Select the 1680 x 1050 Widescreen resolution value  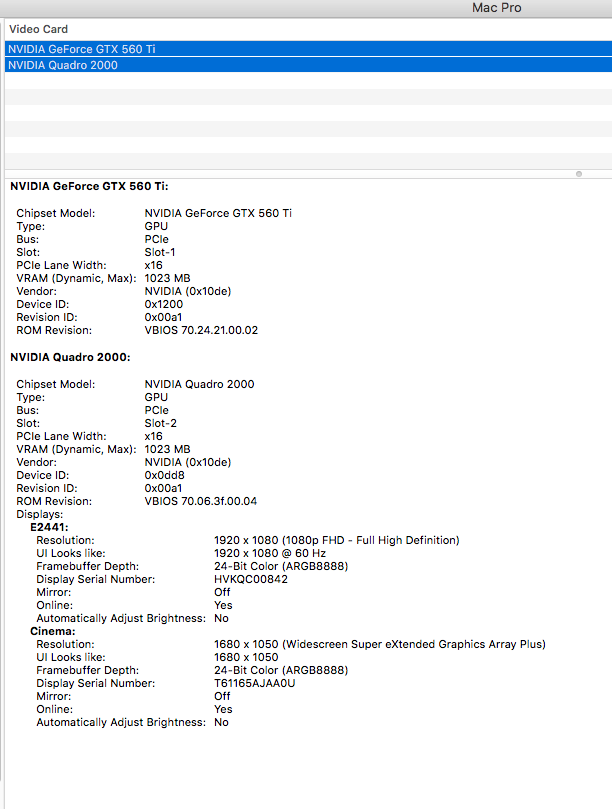(x=380, y=644)
